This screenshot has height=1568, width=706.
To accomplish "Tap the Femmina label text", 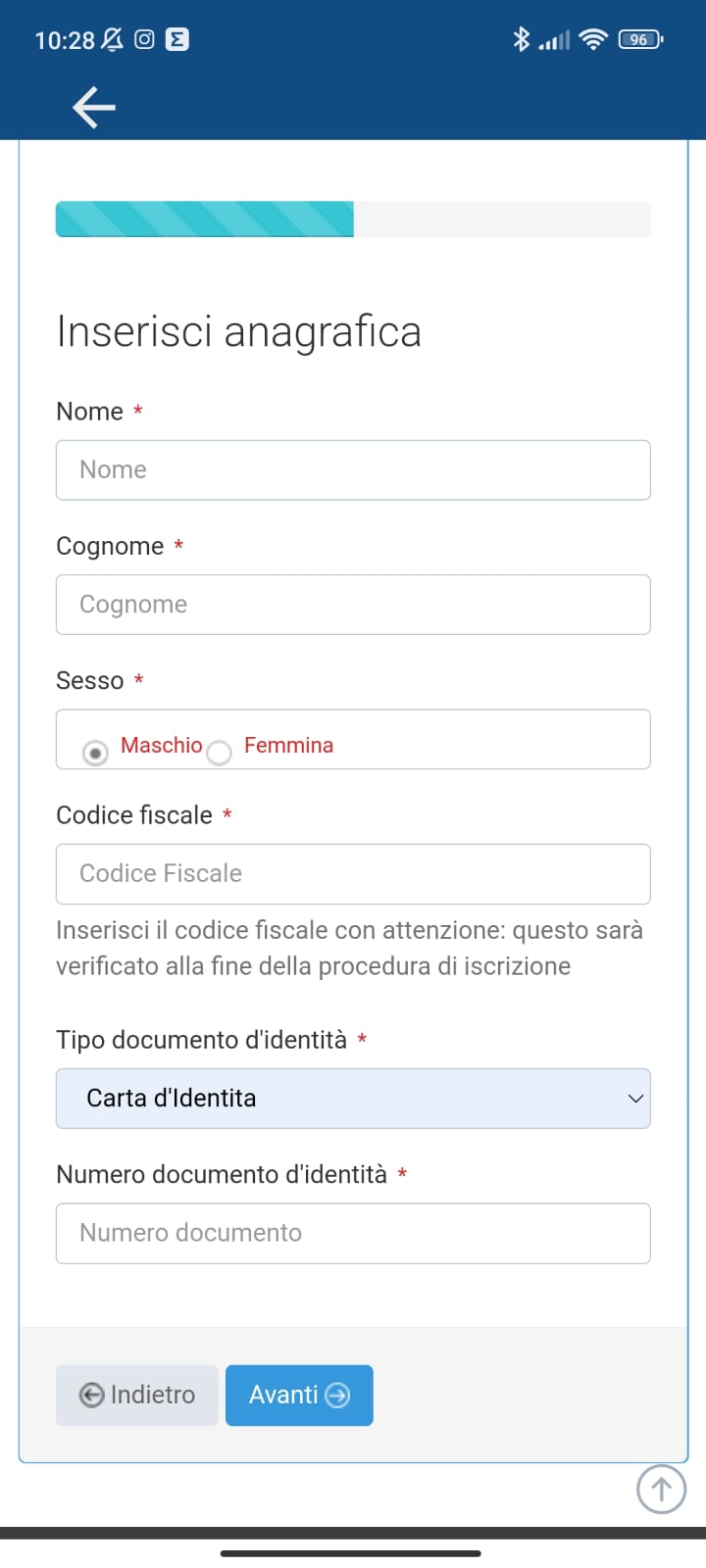I will click(288, 745).
